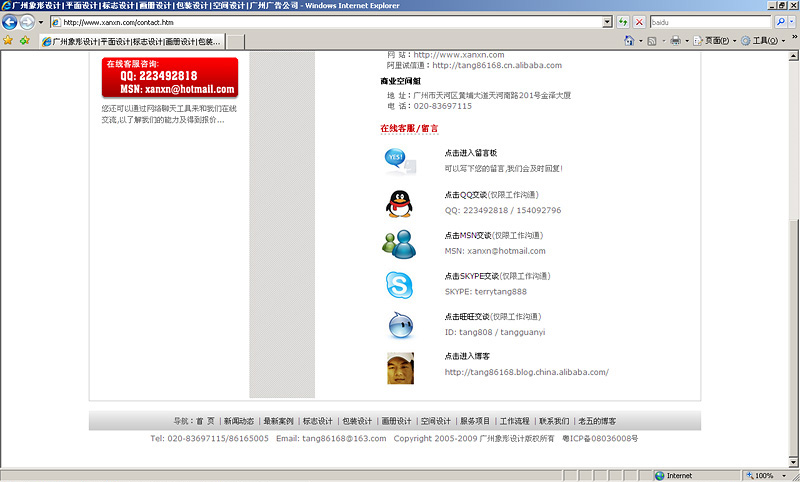Image resolution: width=800 pixels, height=482 pixels.
Task: Click the blue Skype S icon
Action: tap(399, 285)
